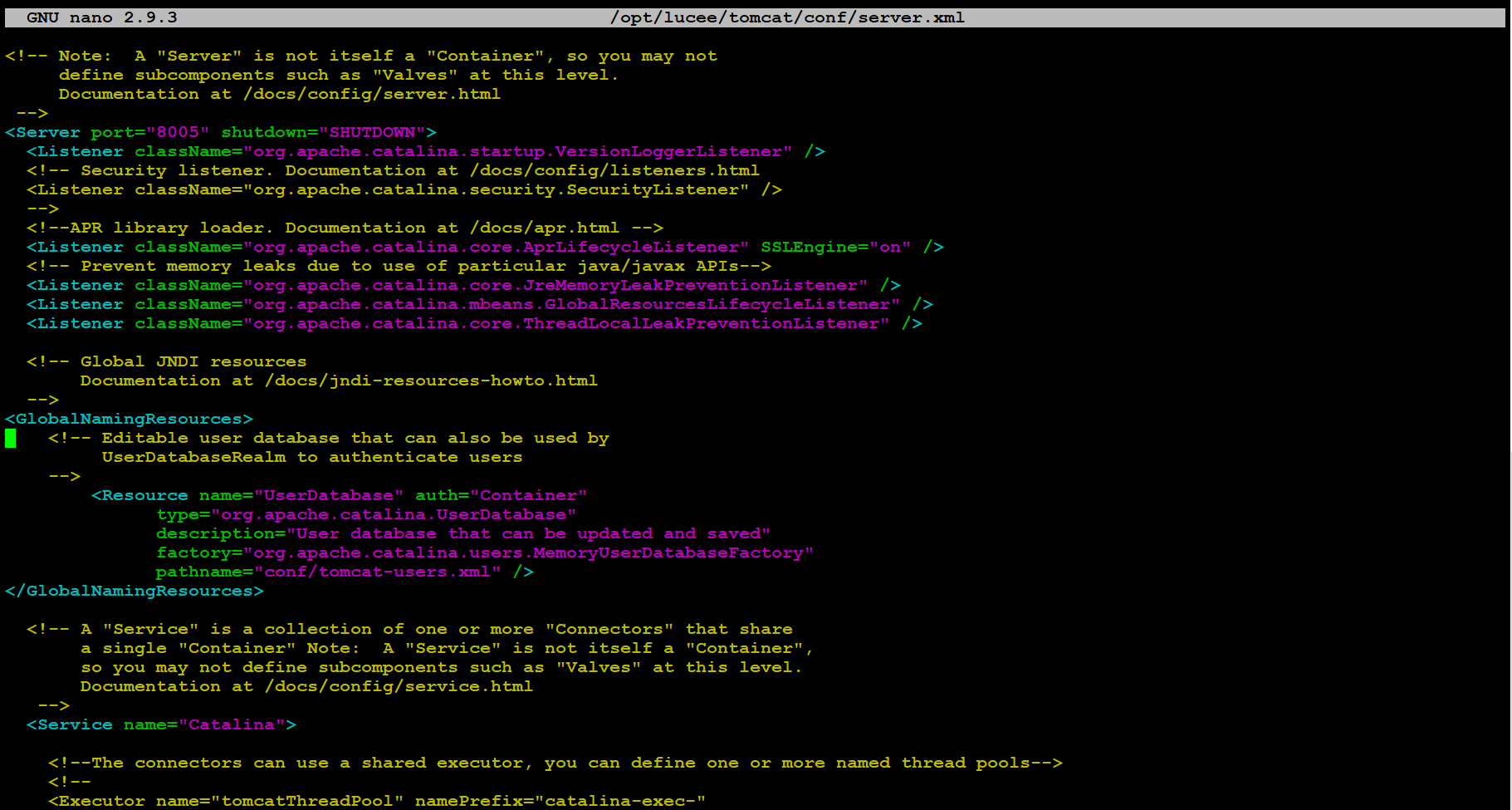The width and height of the screenshot is (1512, 810).
Task: Click the '/docs/config/listeners.html' path in comment
Action: point(614,170)
